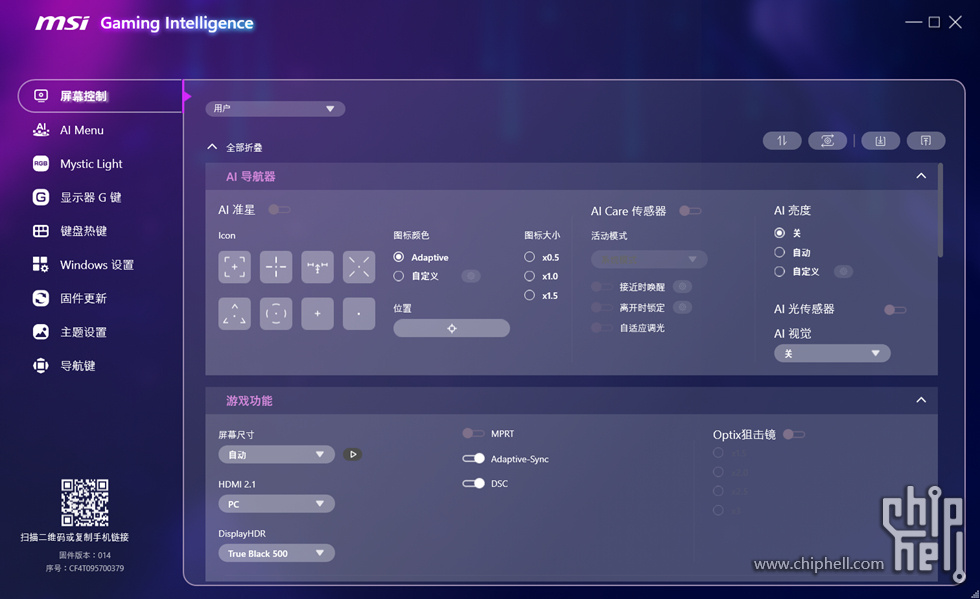Open 固件更新 firmware update page
The height and width of the screenshot is (599, 980).
[x=83, y=298]
